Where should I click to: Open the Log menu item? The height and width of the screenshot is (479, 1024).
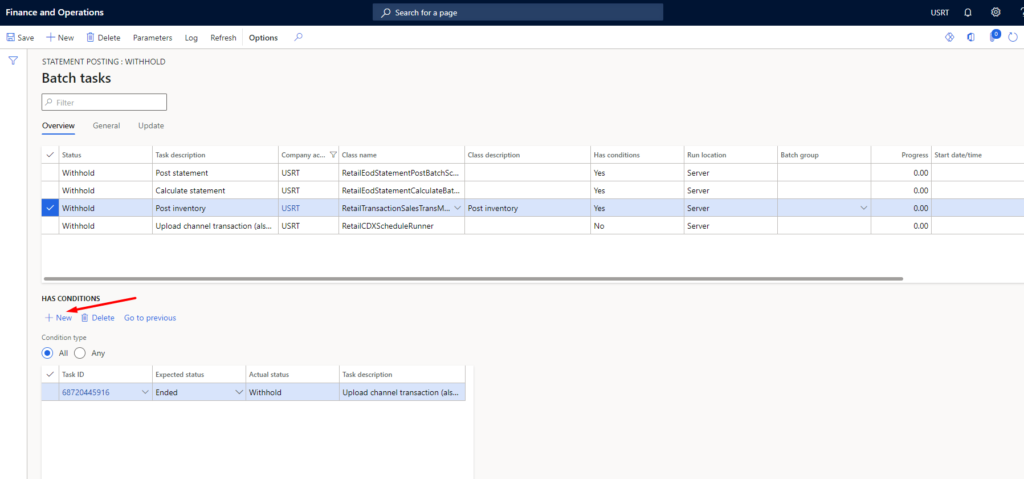point(191,38)
